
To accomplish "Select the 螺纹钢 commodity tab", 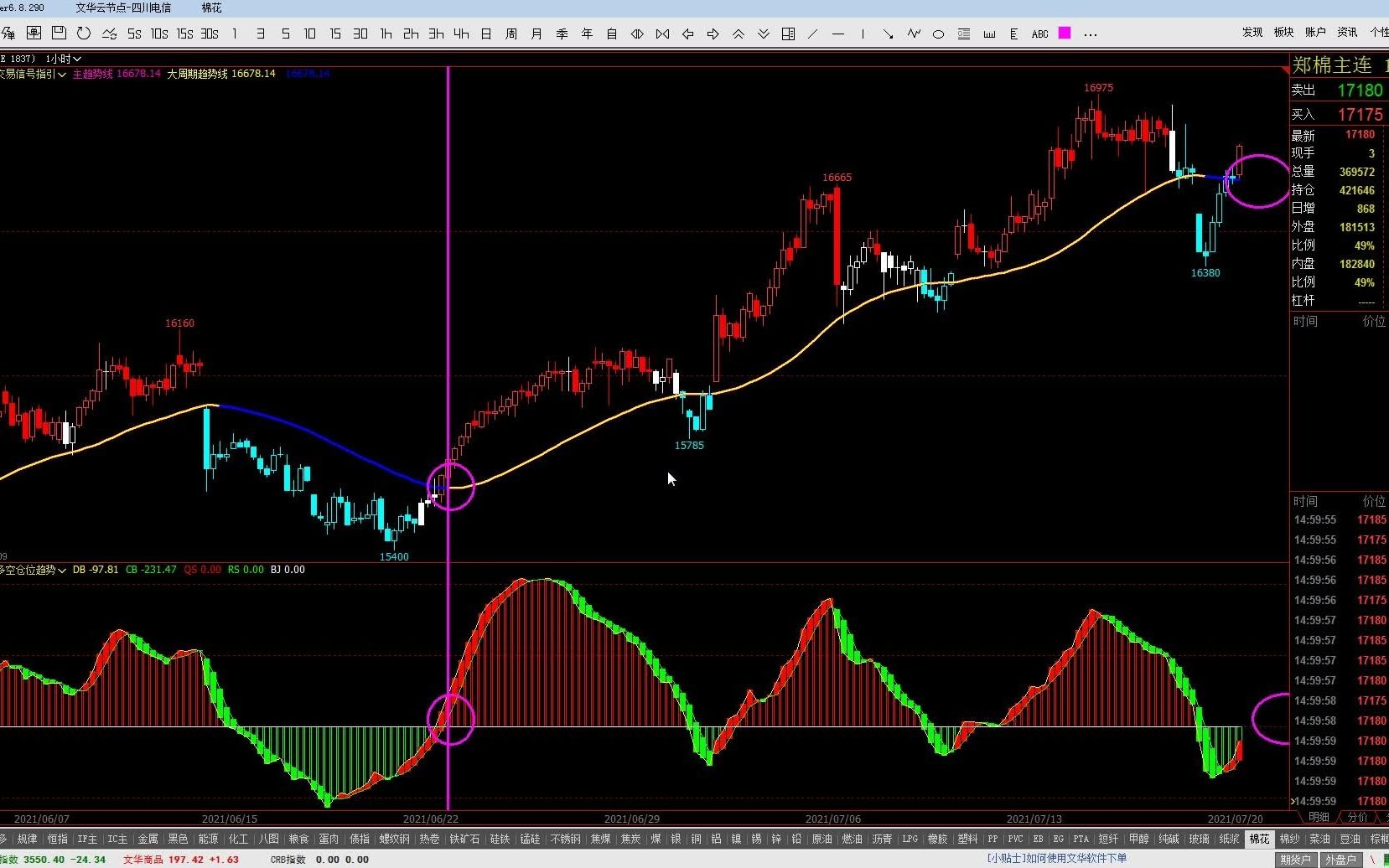I will click(x=393, y=839).
